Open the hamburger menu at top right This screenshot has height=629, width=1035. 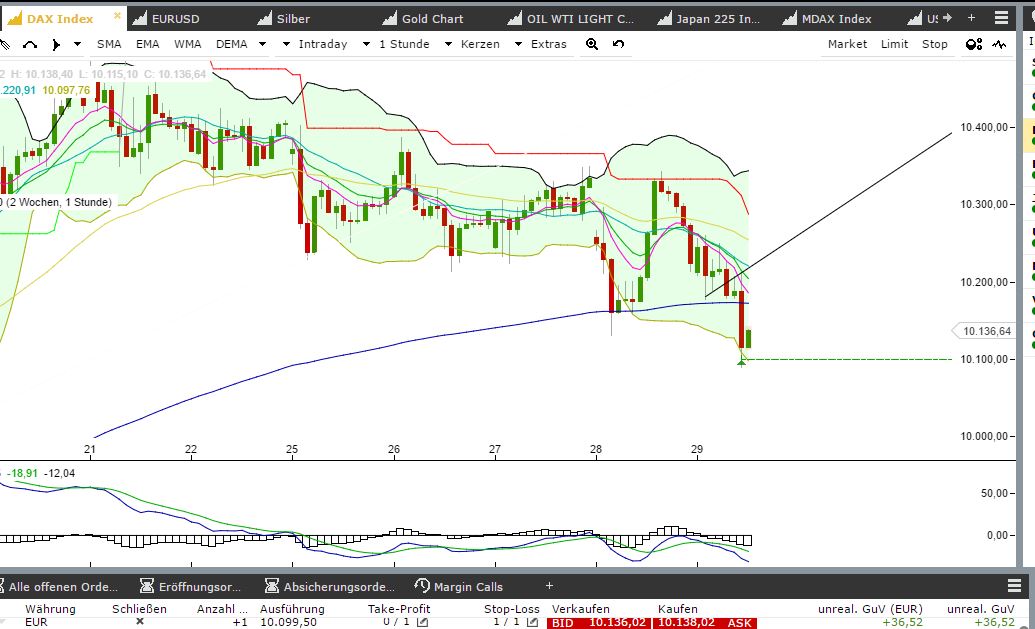(x=1001, y=16)
